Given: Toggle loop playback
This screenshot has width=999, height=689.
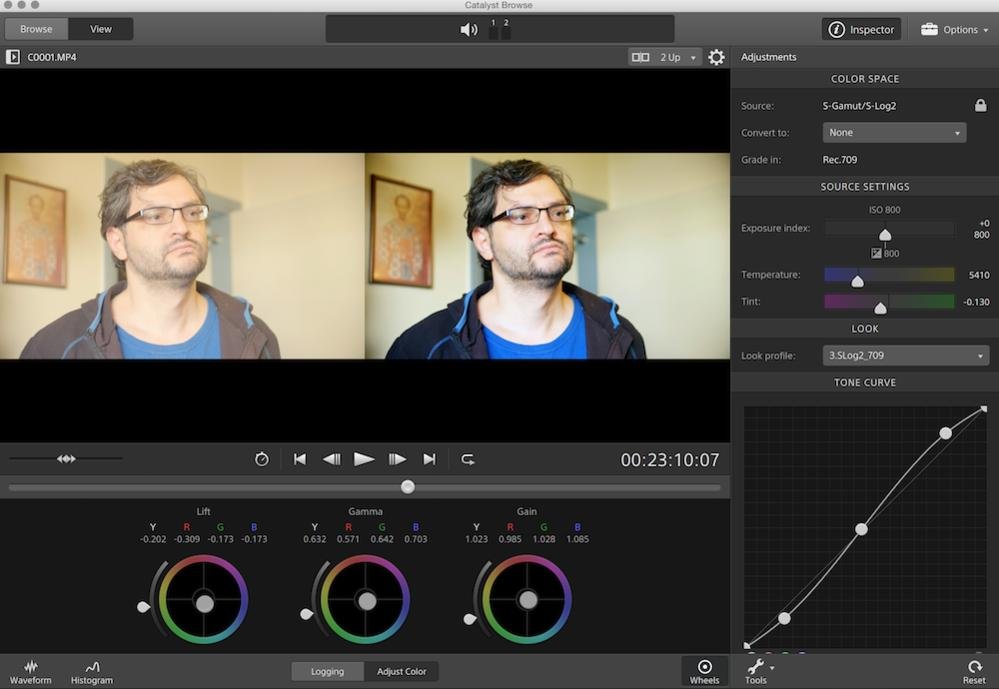Looking at the screenshot, I should pos(467,459).
